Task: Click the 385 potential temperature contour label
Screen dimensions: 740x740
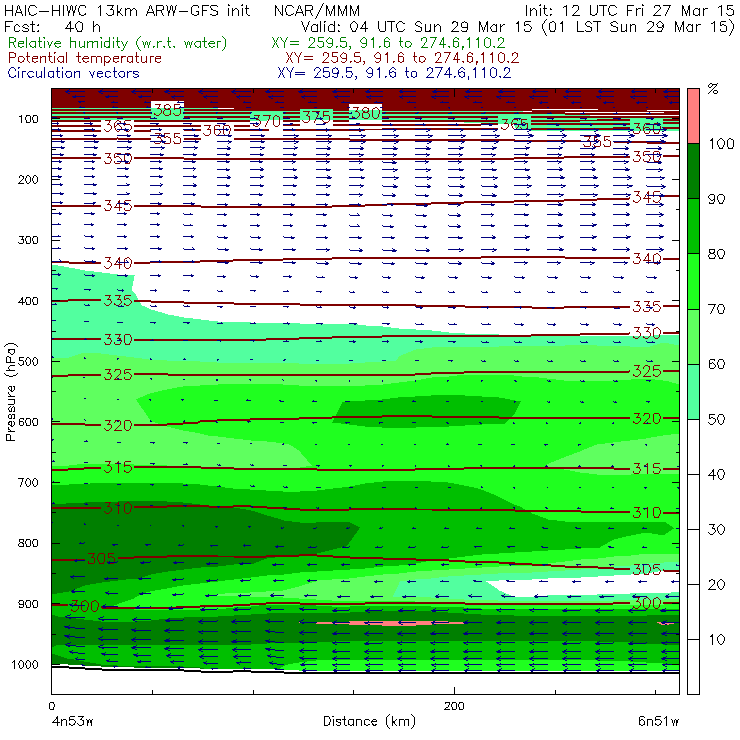Action: 168,110
